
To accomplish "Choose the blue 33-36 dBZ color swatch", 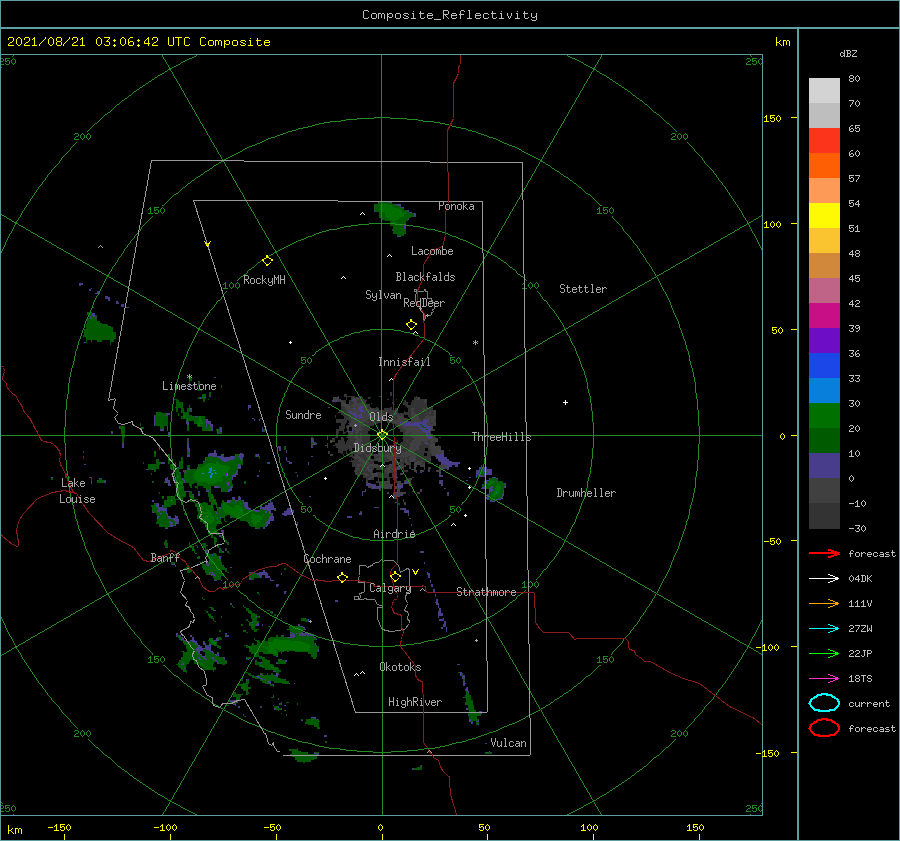I will (824, 366).
